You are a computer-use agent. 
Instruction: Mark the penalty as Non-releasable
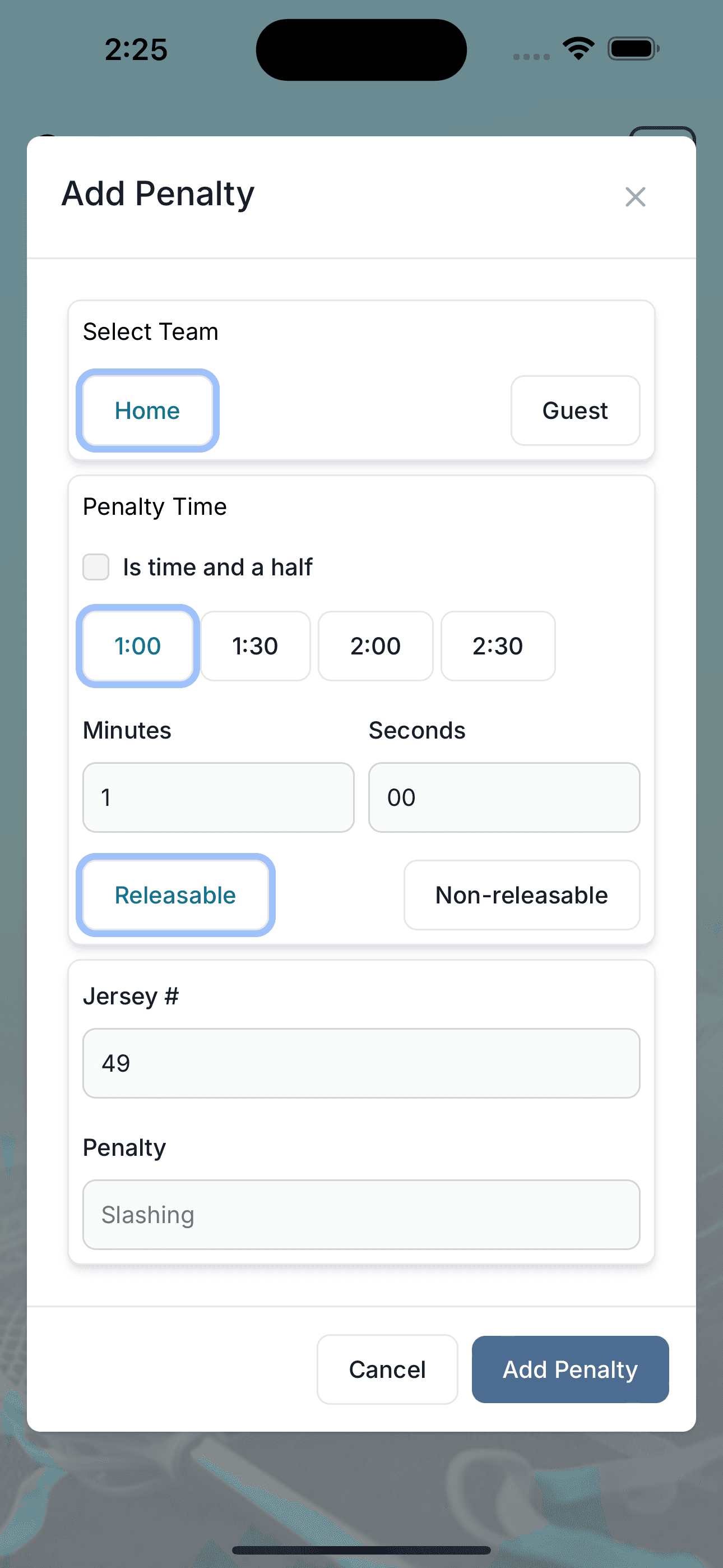click(521, 895)
